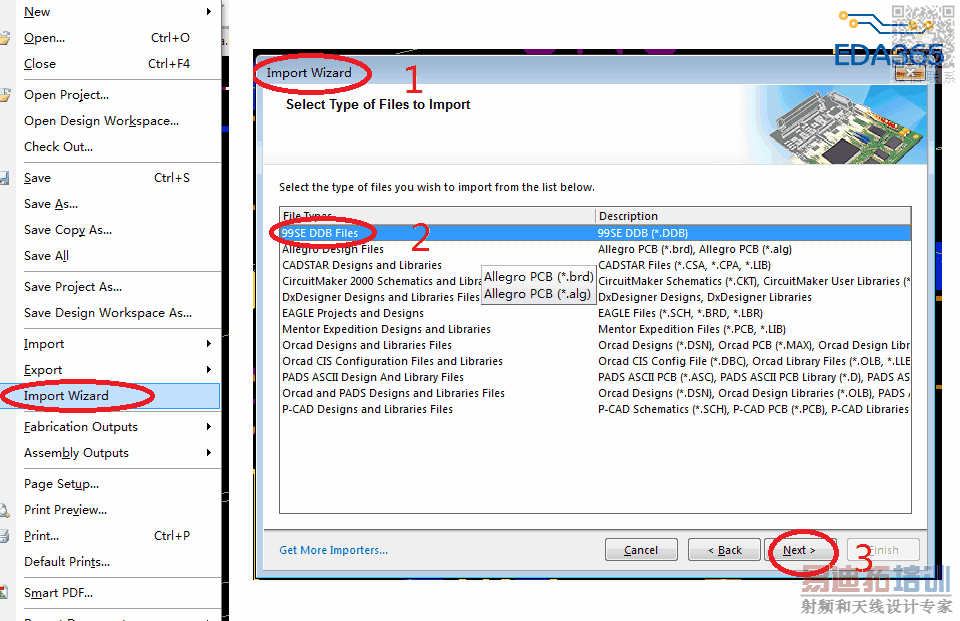Click Mentor Expedition Files (*.PCB, *.LIB) description
Screen dimensions: 960x621
(692, 329)
